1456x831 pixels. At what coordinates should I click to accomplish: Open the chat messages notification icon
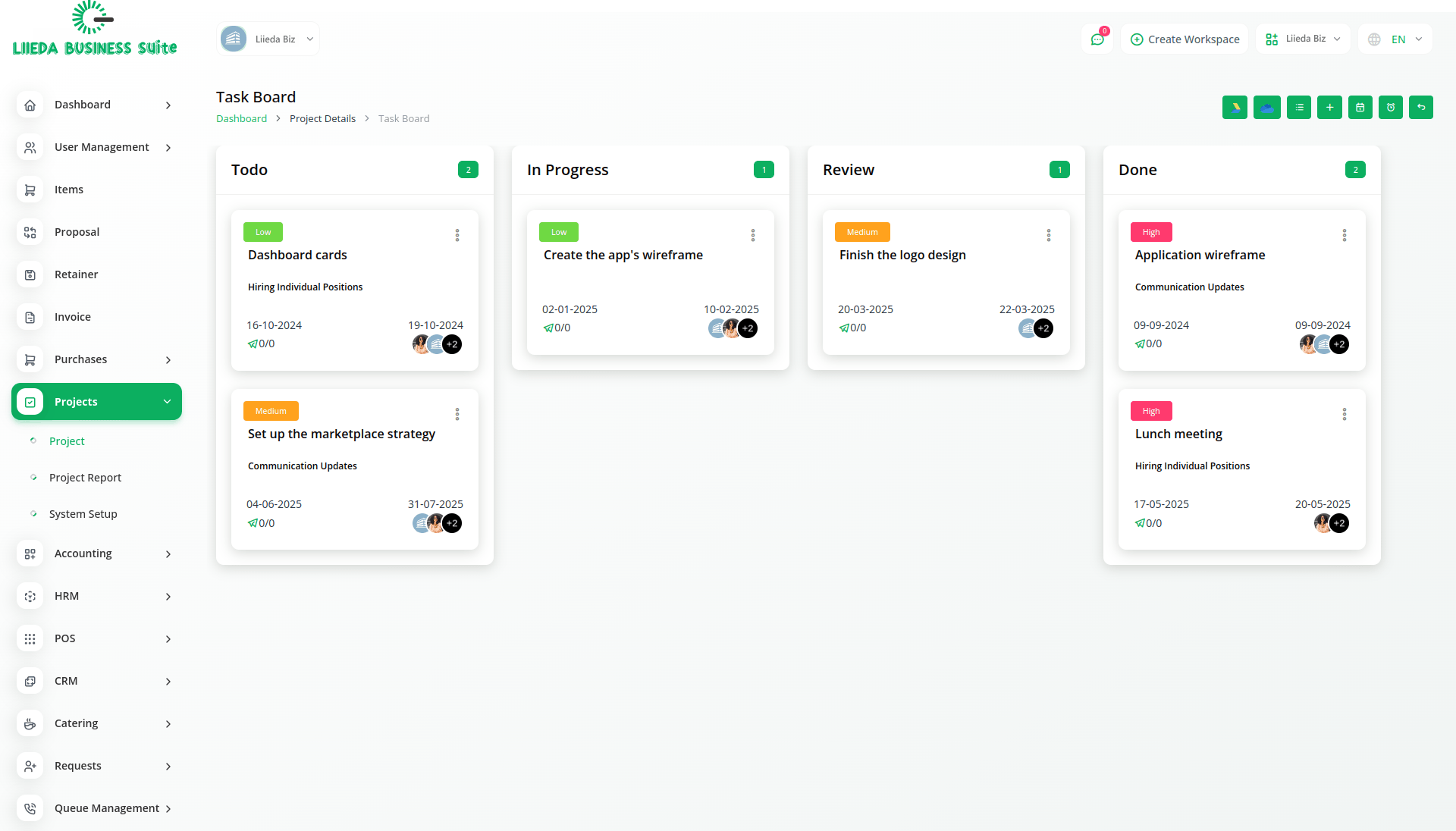tap(1097, 39)
